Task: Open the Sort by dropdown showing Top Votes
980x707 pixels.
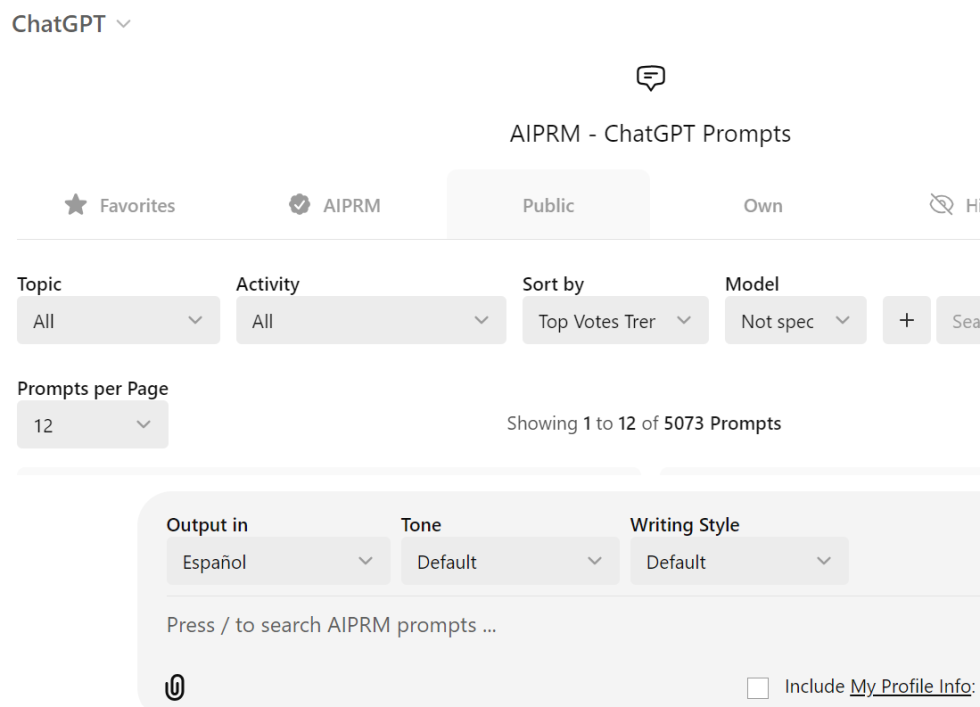Action: [x=615, y=320]
